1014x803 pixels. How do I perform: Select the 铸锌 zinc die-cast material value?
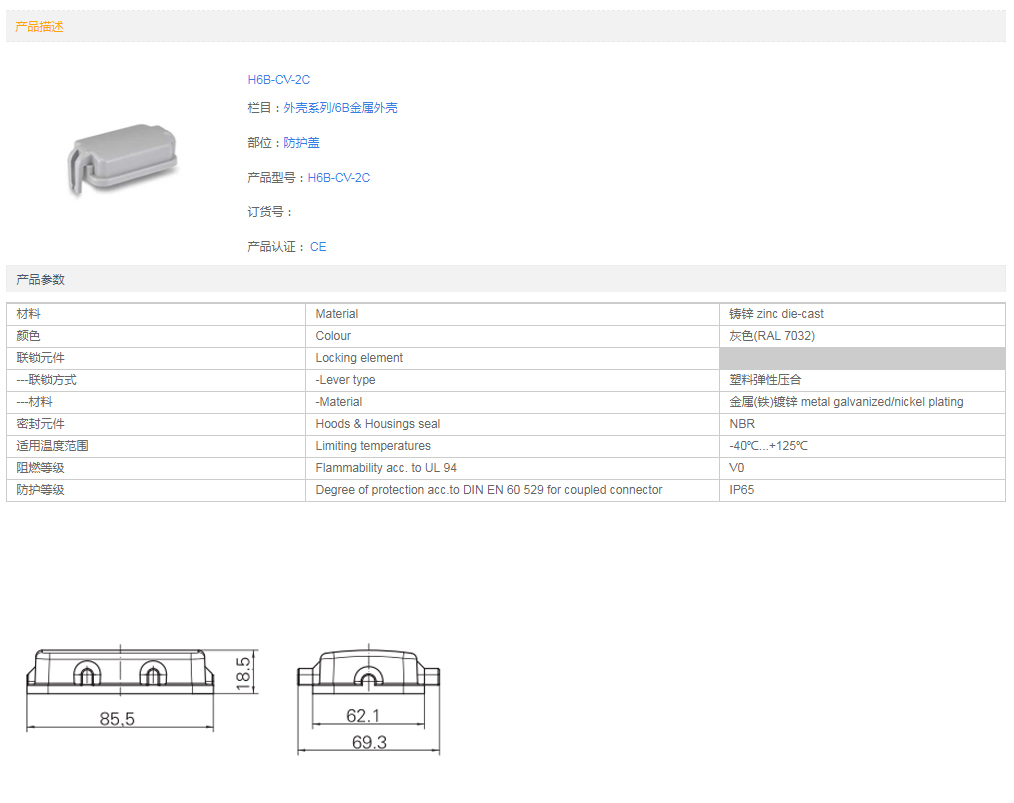[776, 314]
